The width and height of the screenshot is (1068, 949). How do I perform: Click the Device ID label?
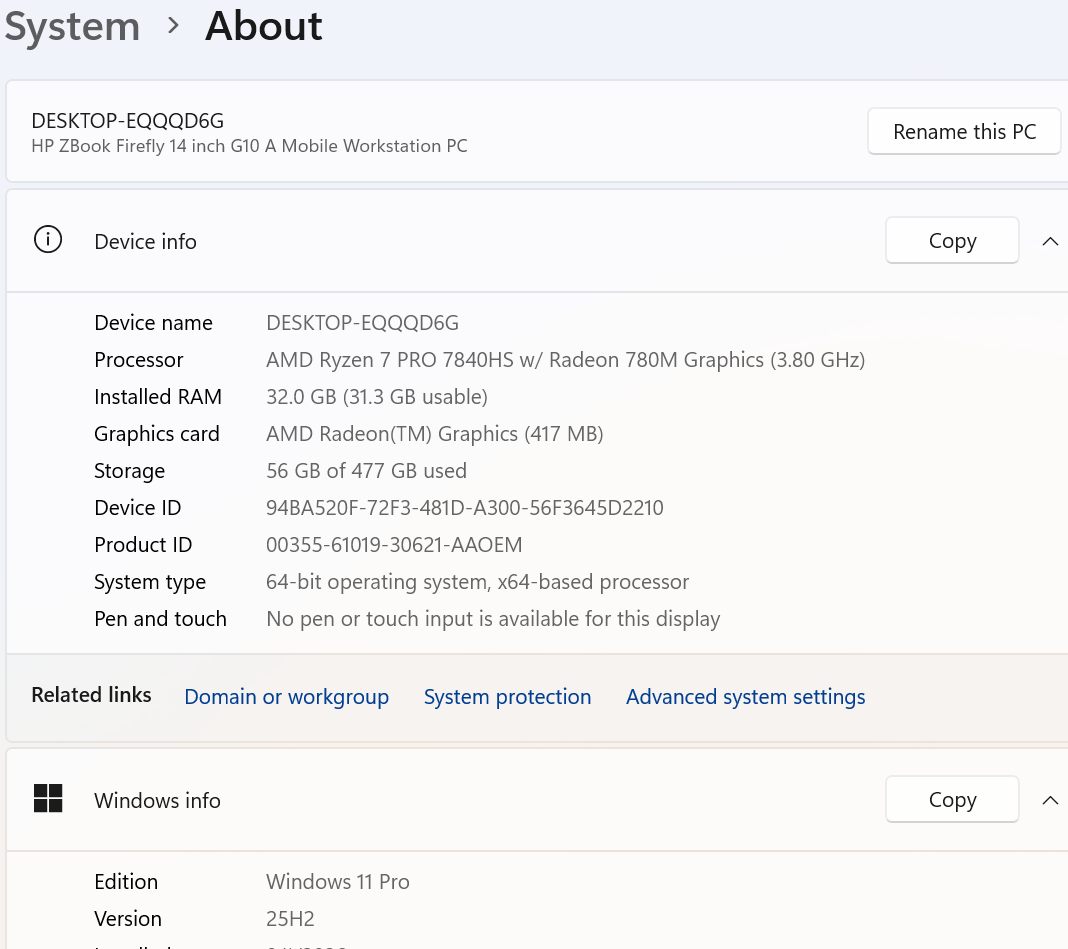[x=138, y=508]
